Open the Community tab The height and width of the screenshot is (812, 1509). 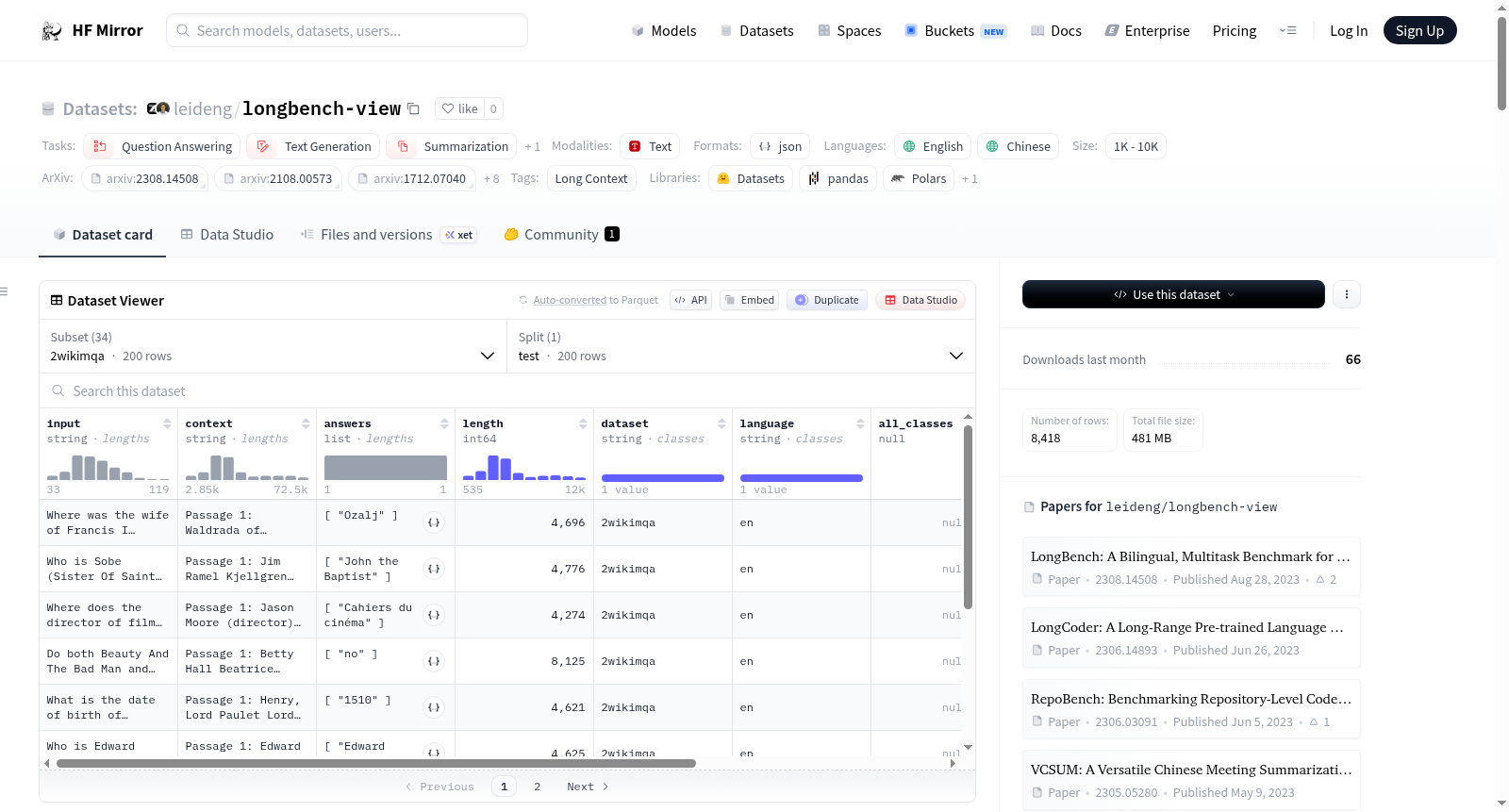562,235
